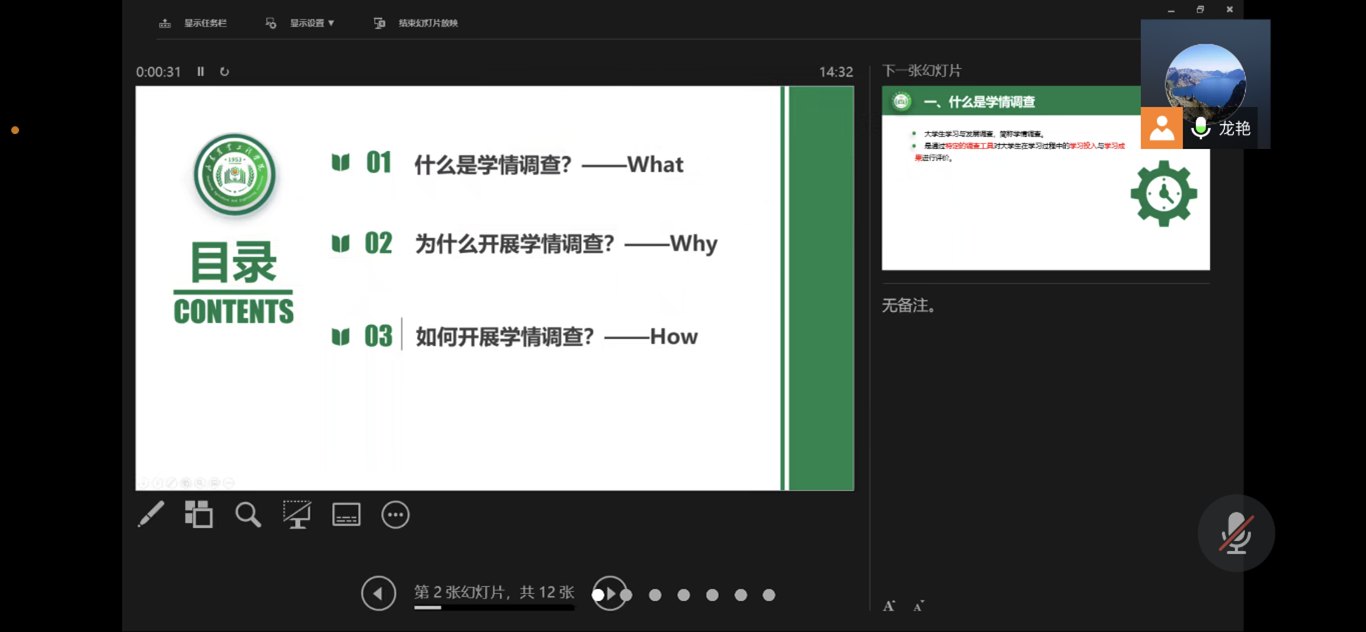Increase notes text size
This screenshot has width=1366, height=632.
coord(889,605)
